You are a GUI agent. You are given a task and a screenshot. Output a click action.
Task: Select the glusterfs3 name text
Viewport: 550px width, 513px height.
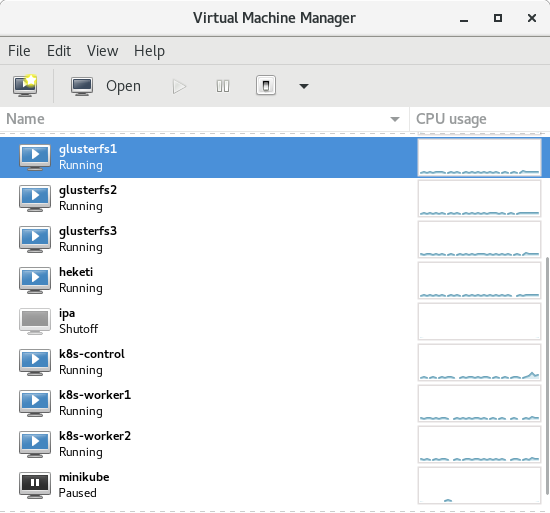click(88, 231)
